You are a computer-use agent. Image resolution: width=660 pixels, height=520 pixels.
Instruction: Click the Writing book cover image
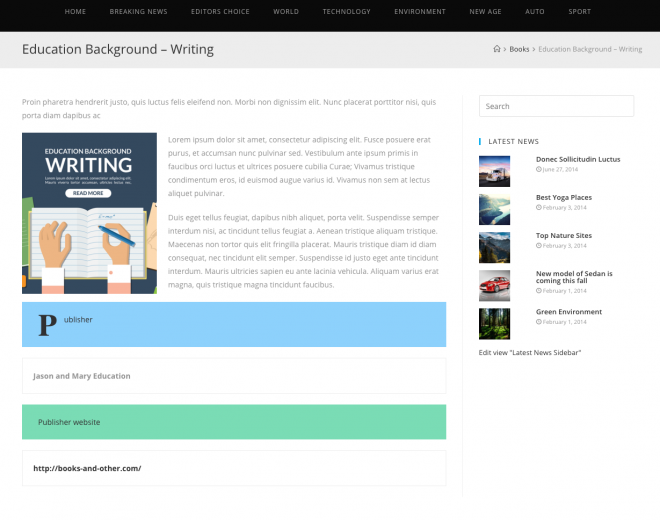tap(89, 213)
